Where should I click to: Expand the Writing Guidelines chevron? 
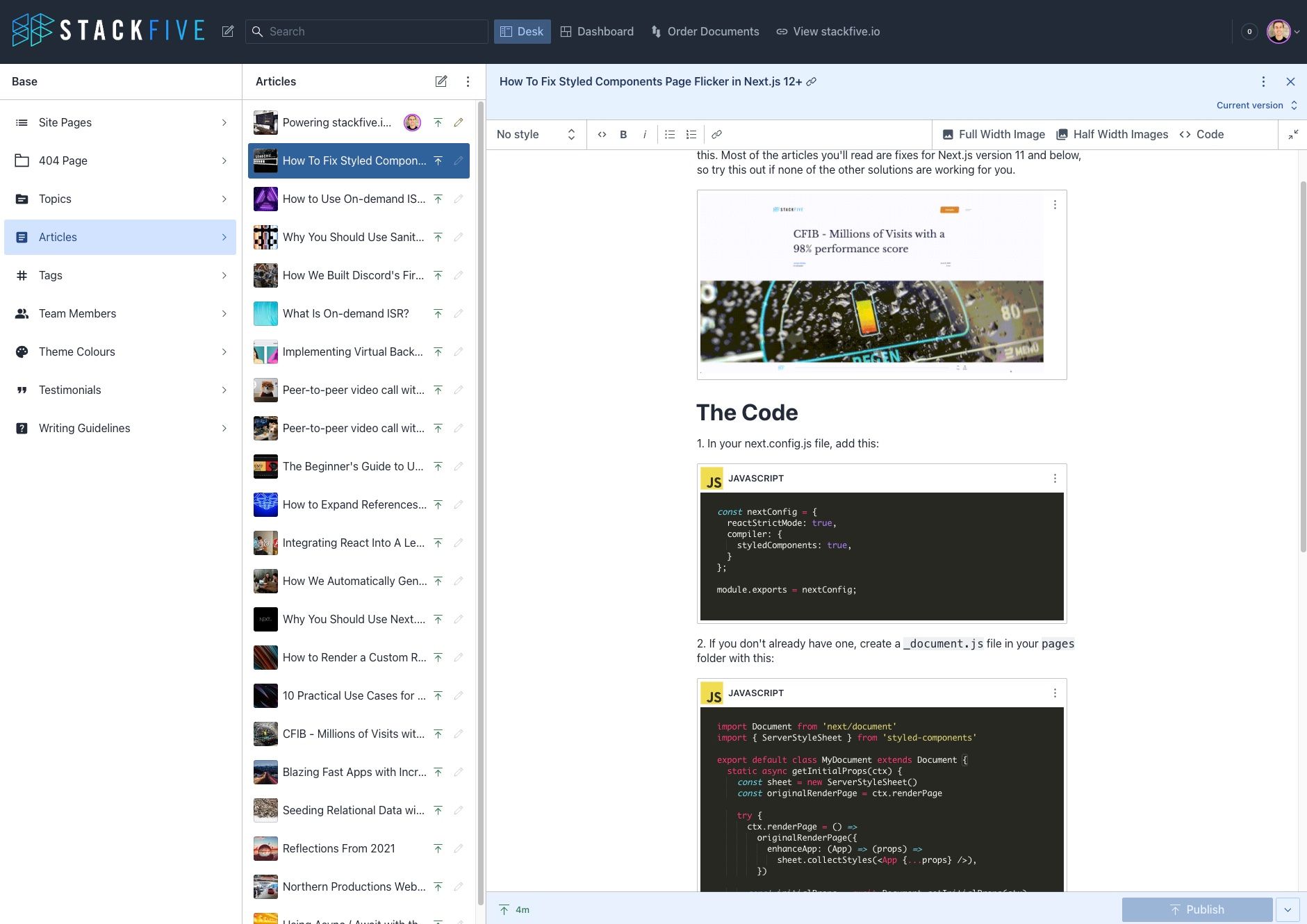pos(224,428)
